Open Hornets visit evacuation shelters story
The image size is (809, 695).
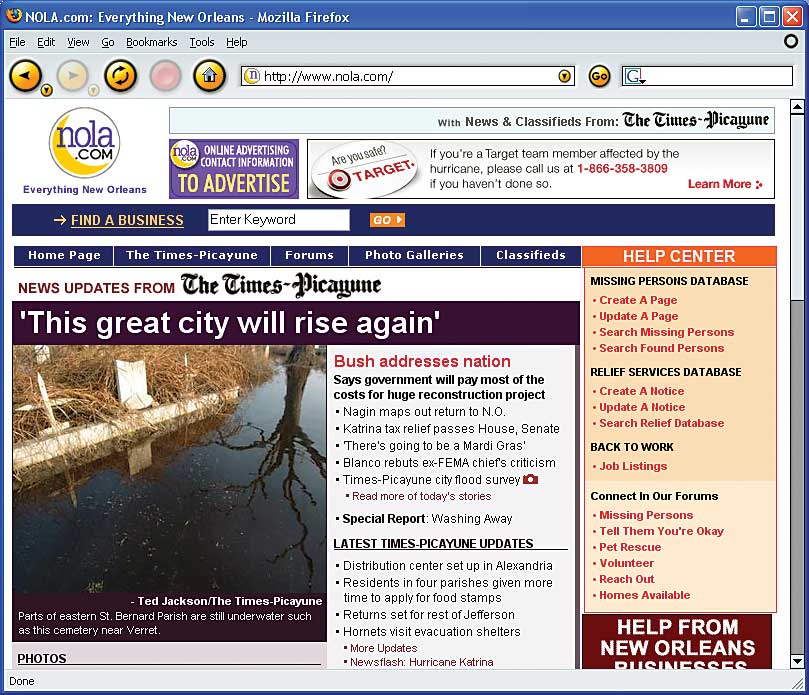pyautogui.click(x=431, y=632)
